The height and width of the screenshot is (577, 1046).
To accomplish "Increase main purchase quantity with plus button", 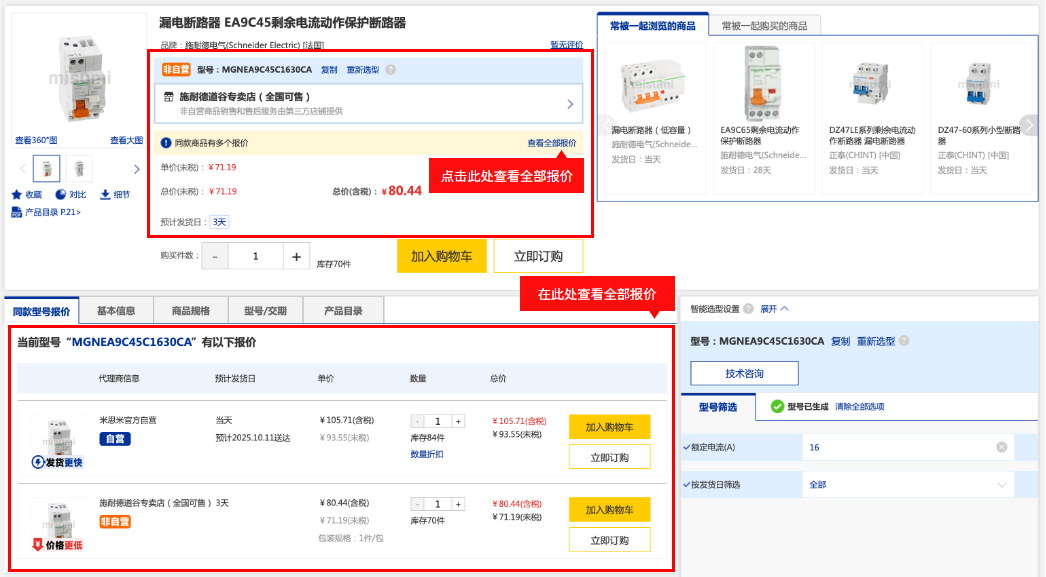I will (x=296, y=257).
